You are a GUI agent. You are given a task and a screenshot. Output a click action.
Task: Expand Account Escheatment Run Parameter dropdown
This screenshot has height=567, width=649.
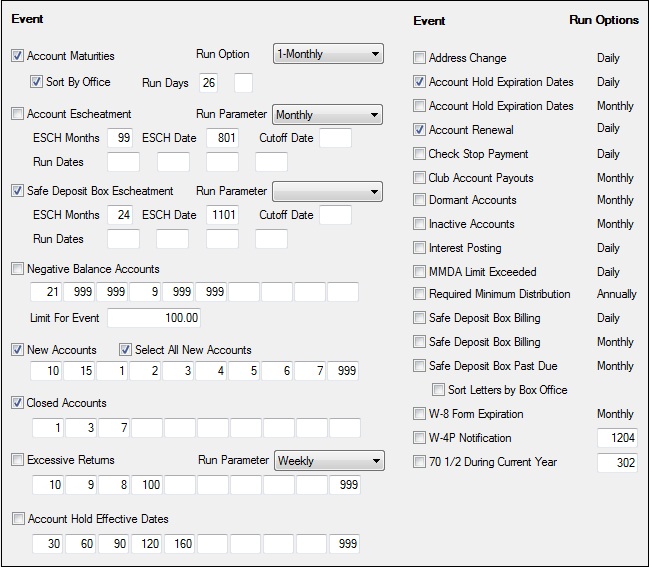tap(328, 115)
